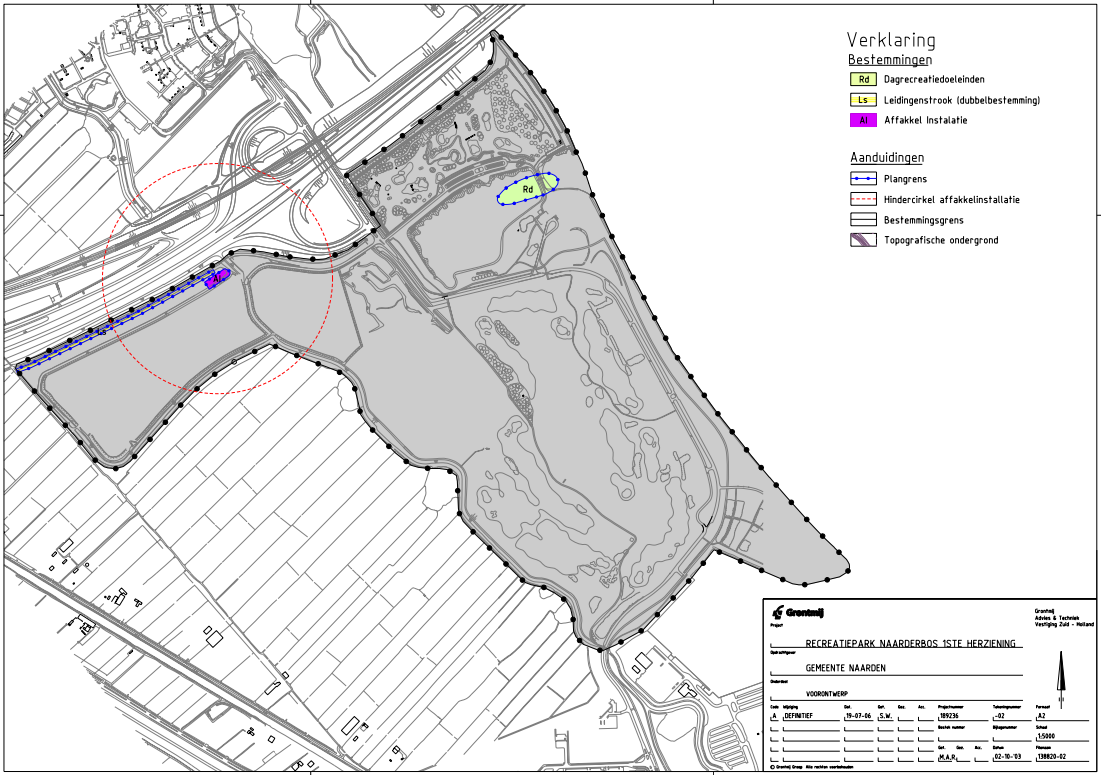Click the Bestemmingsgrens legend symbol box
Image resolution: width=1101 pixels, height=775 pixels.
tap(863, 220)
